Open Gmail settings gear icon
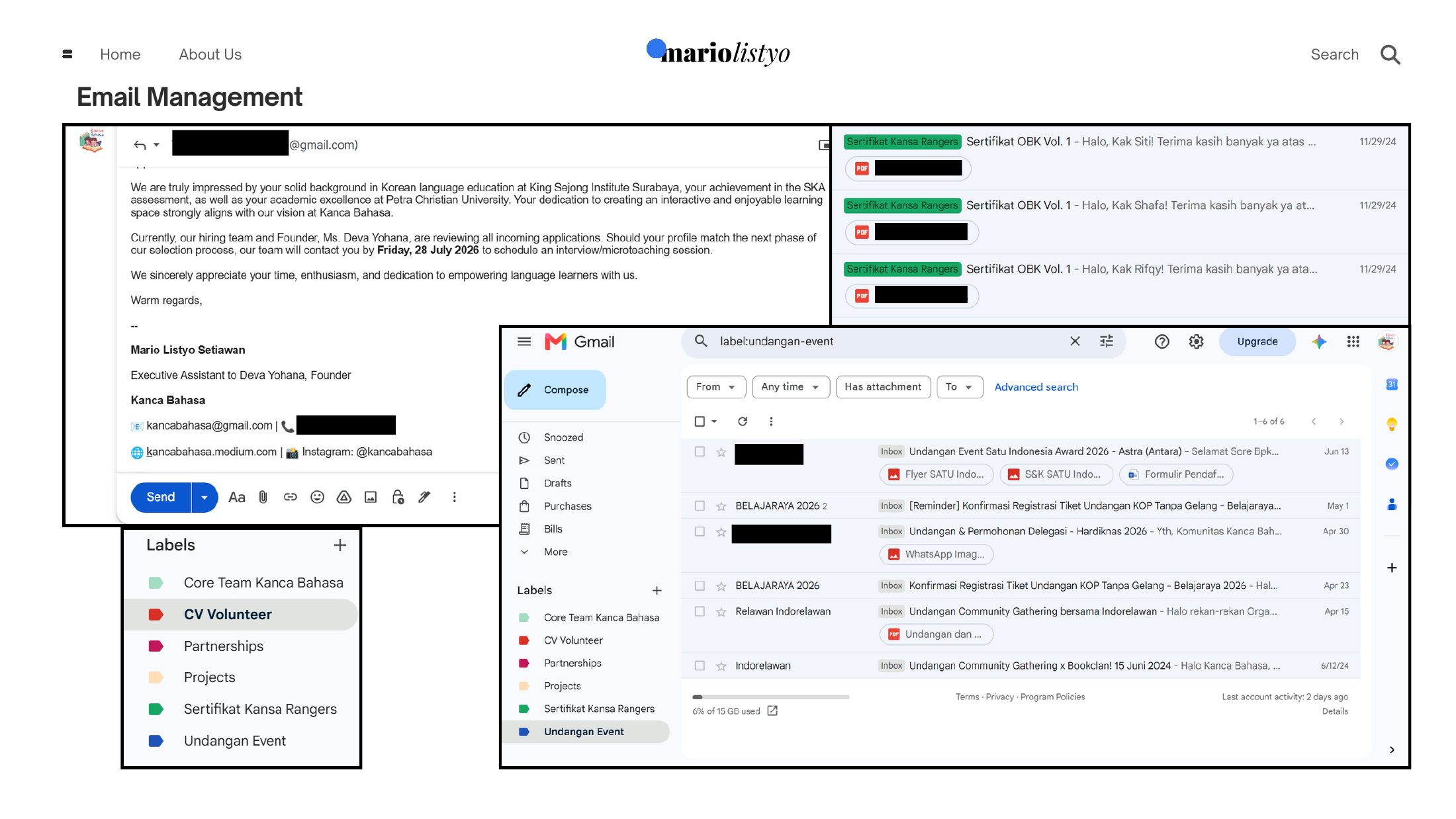The height and width of the screenshot is (819, 1456). (x=1196, y=341)
